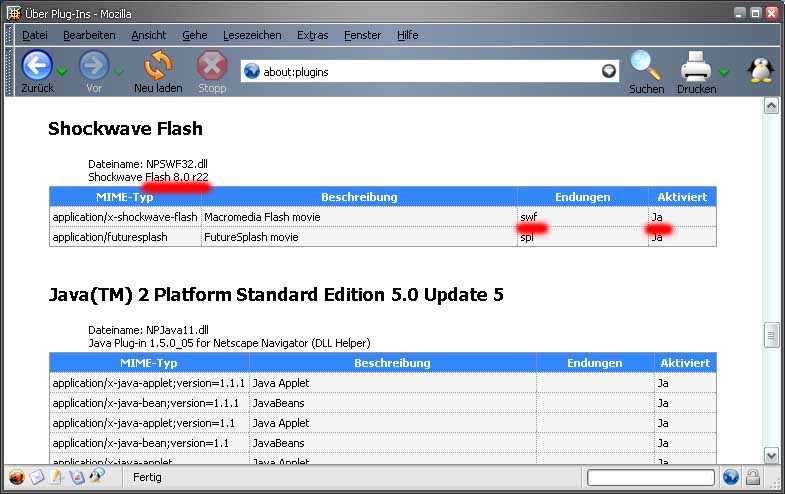Click the empty status bar progress field
This screenshot has height=494, width=785.
coord(651,477)
